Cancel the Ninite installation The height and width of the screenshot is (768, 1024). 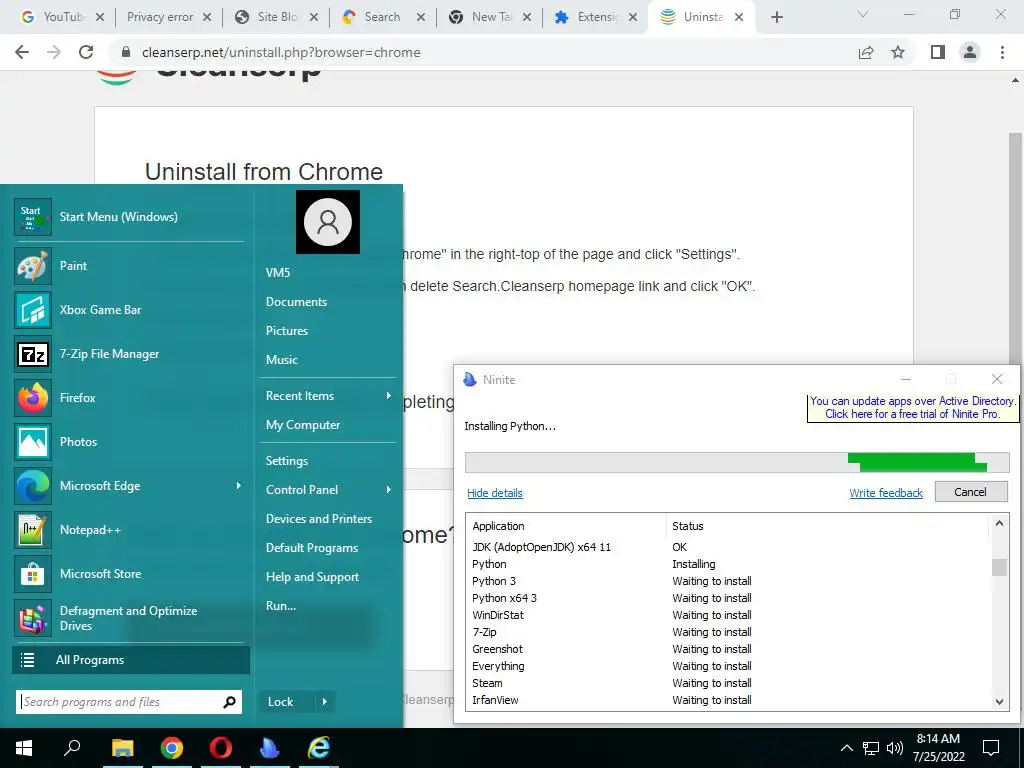[970, 492]
